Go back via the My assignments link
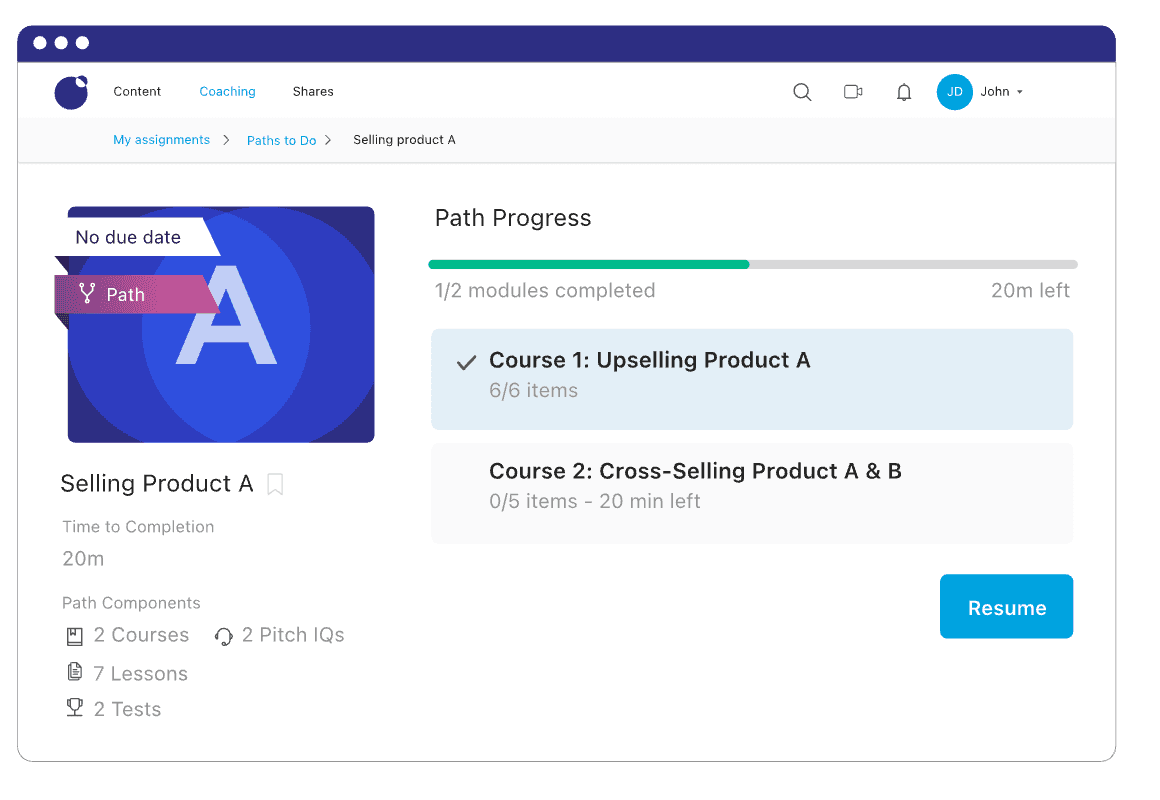This screenshot has height=800, width=1160. point(161,140)
